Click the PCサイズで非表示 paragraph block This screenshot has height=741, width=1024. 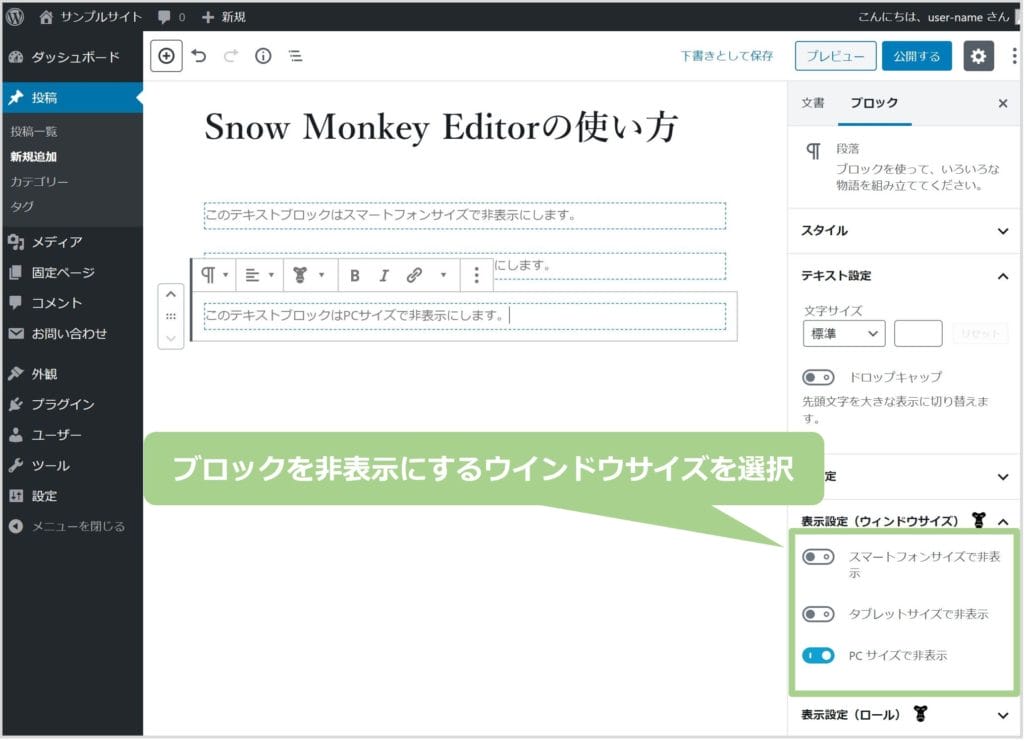click(465, 316)
